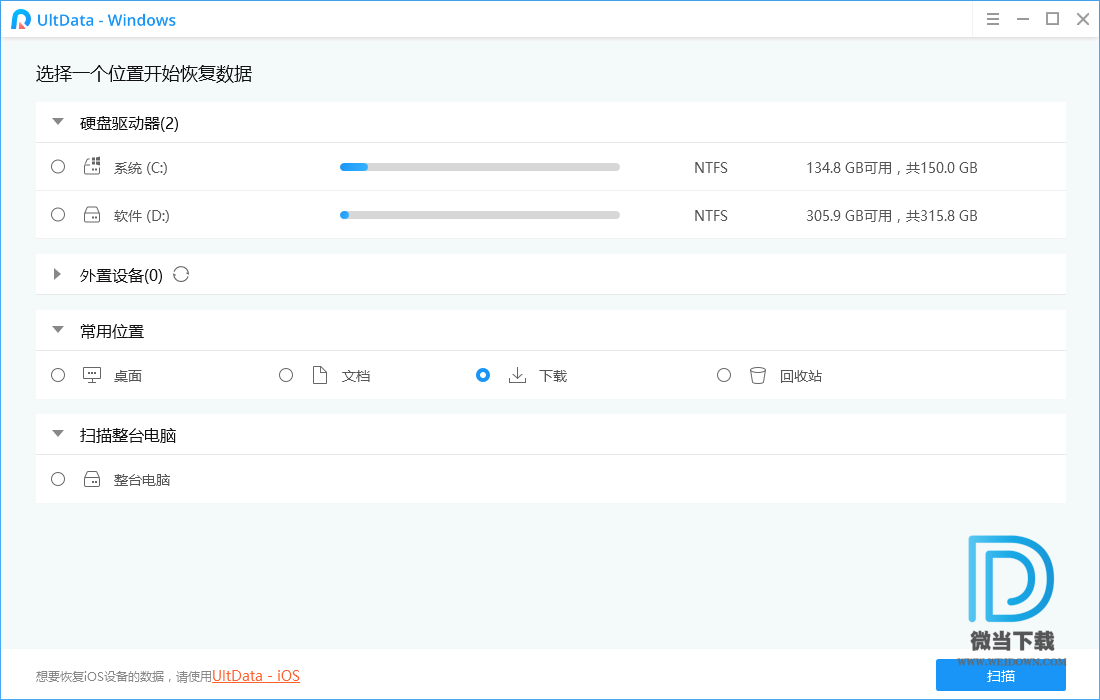Click the Documents file icon
This screenshot has width=1100, height=700.
pos(320,375)
